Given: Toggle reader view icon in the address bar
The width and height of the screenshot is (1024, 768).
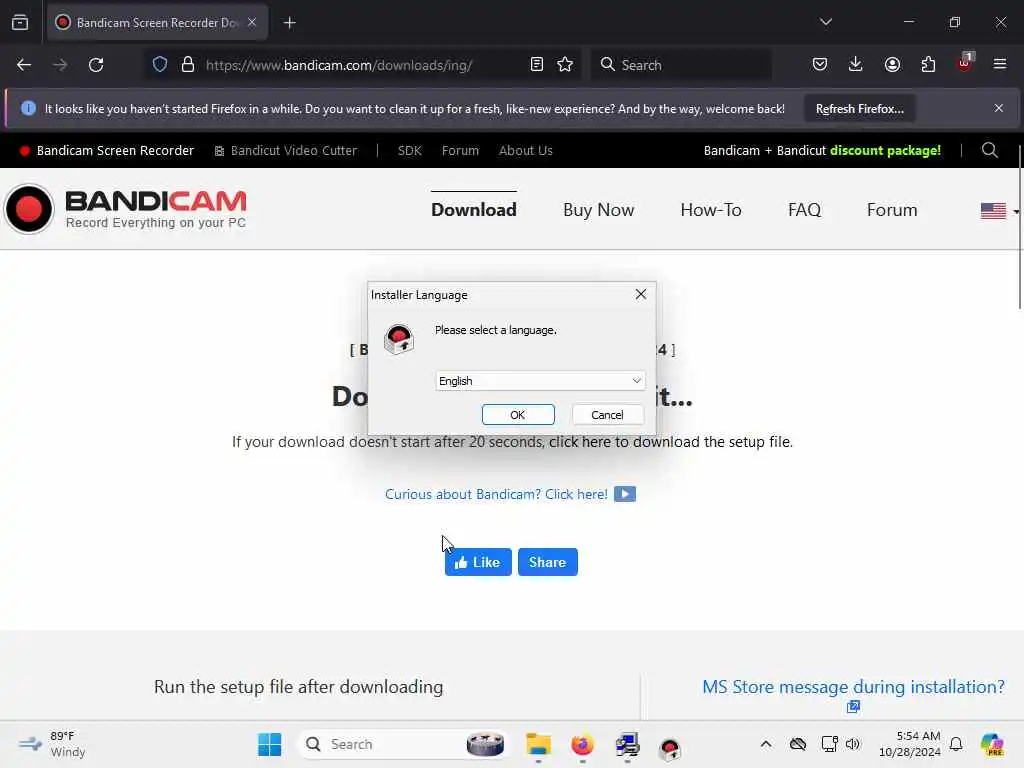Looking at the screenshot, I should pyautogui.click(x=537, y=65).
